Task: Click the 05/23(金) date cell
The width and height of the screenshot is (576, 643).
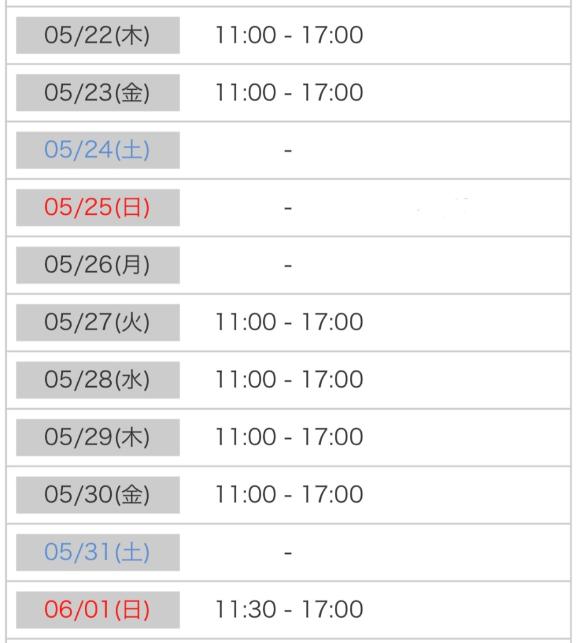Action: pos(98,93)
